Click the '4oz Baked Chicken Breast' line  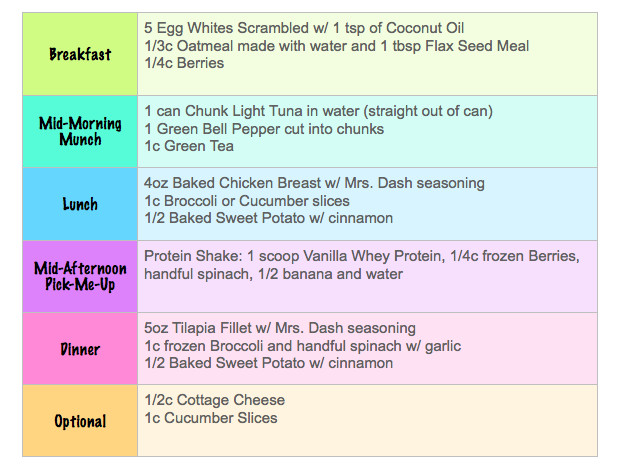[314, 183]
